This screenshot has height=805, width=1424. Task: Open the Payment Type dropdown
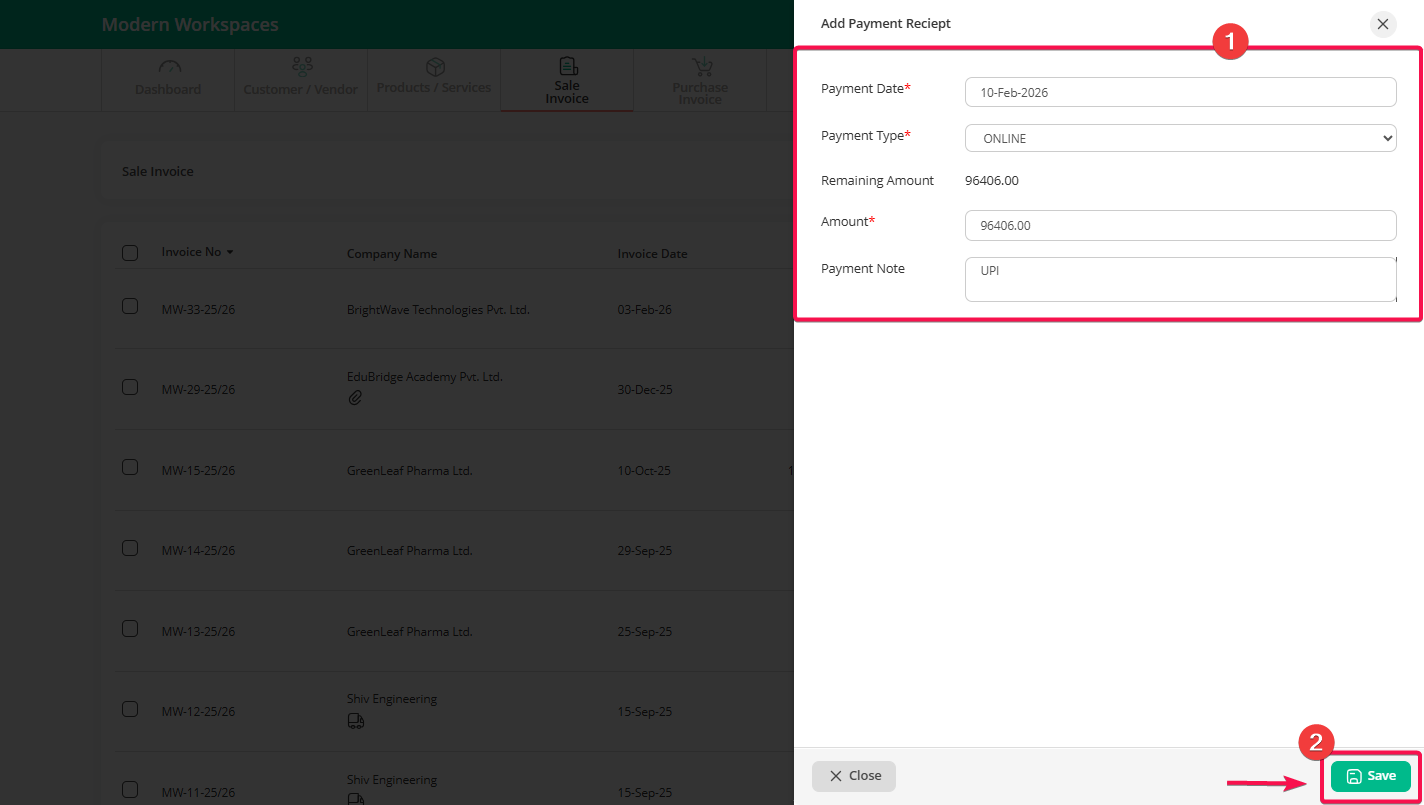[x=1180, y=138]
